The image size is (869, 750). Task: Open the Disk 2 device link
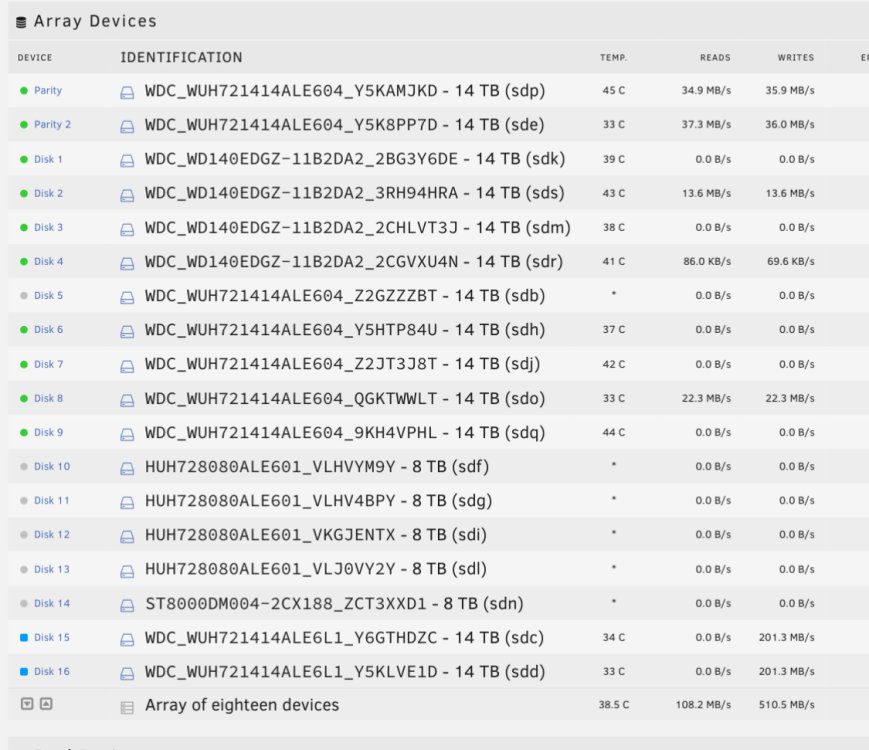coord(48,193)
